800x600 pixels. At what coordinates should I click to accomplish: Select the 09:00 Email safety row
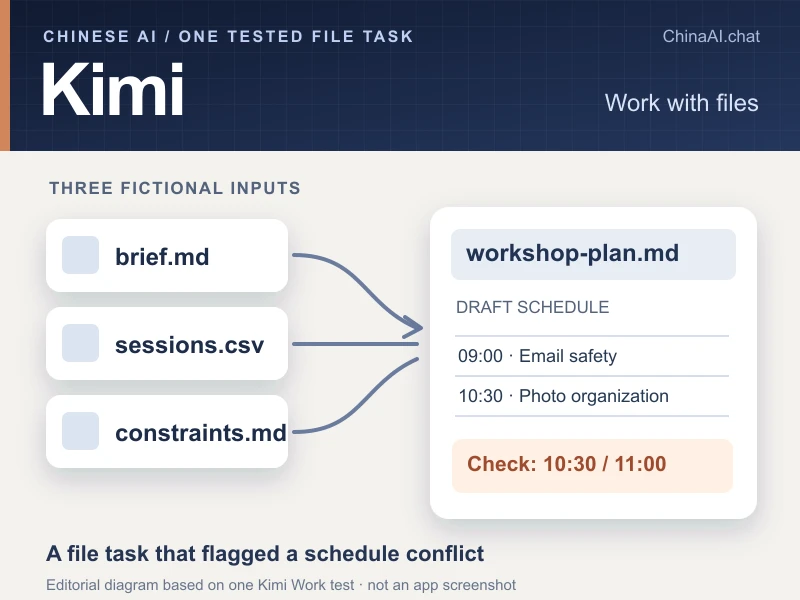592,356
